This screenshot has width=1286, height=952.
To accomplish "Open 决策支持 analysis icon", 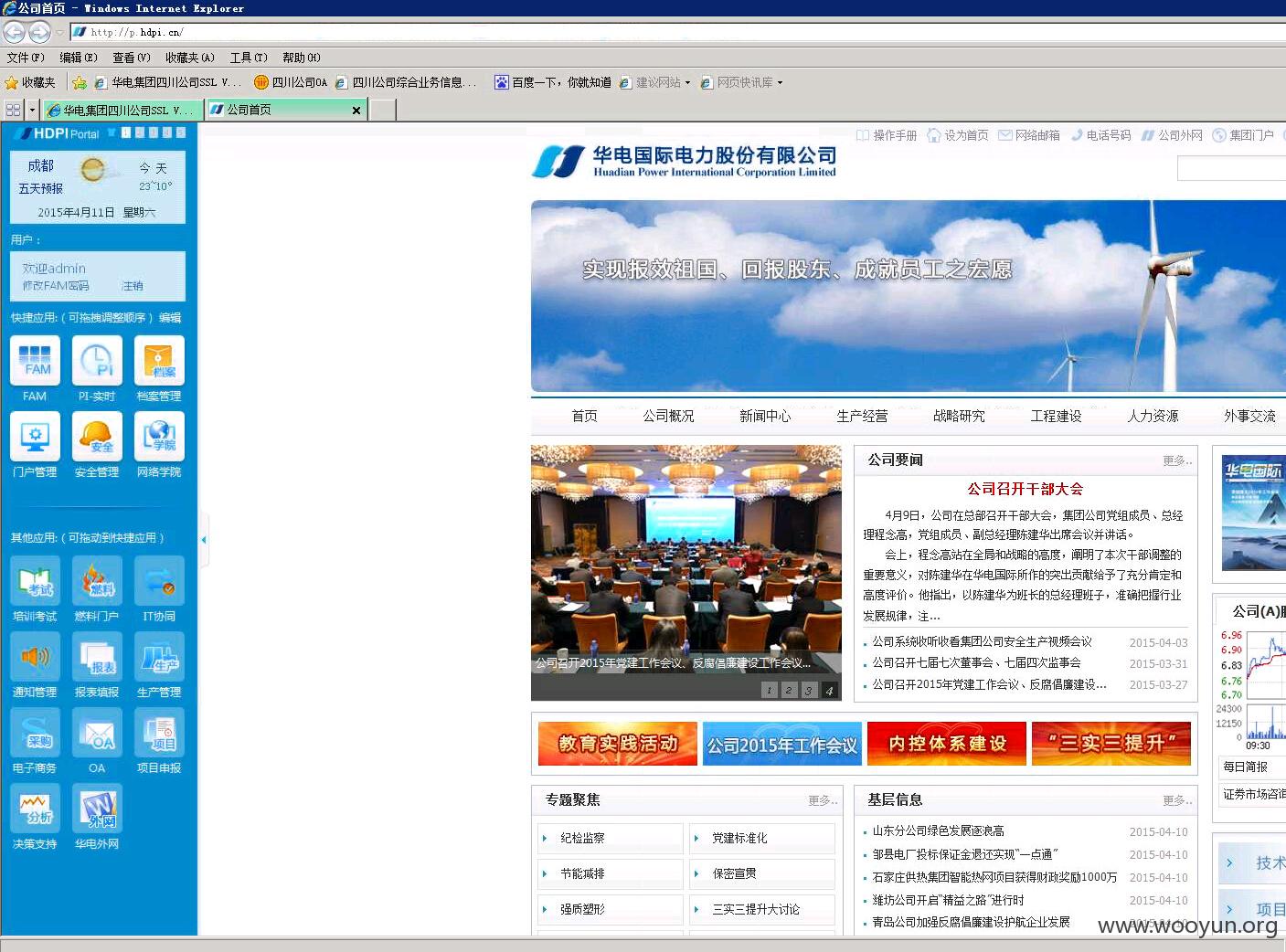I will coord(35,809).
